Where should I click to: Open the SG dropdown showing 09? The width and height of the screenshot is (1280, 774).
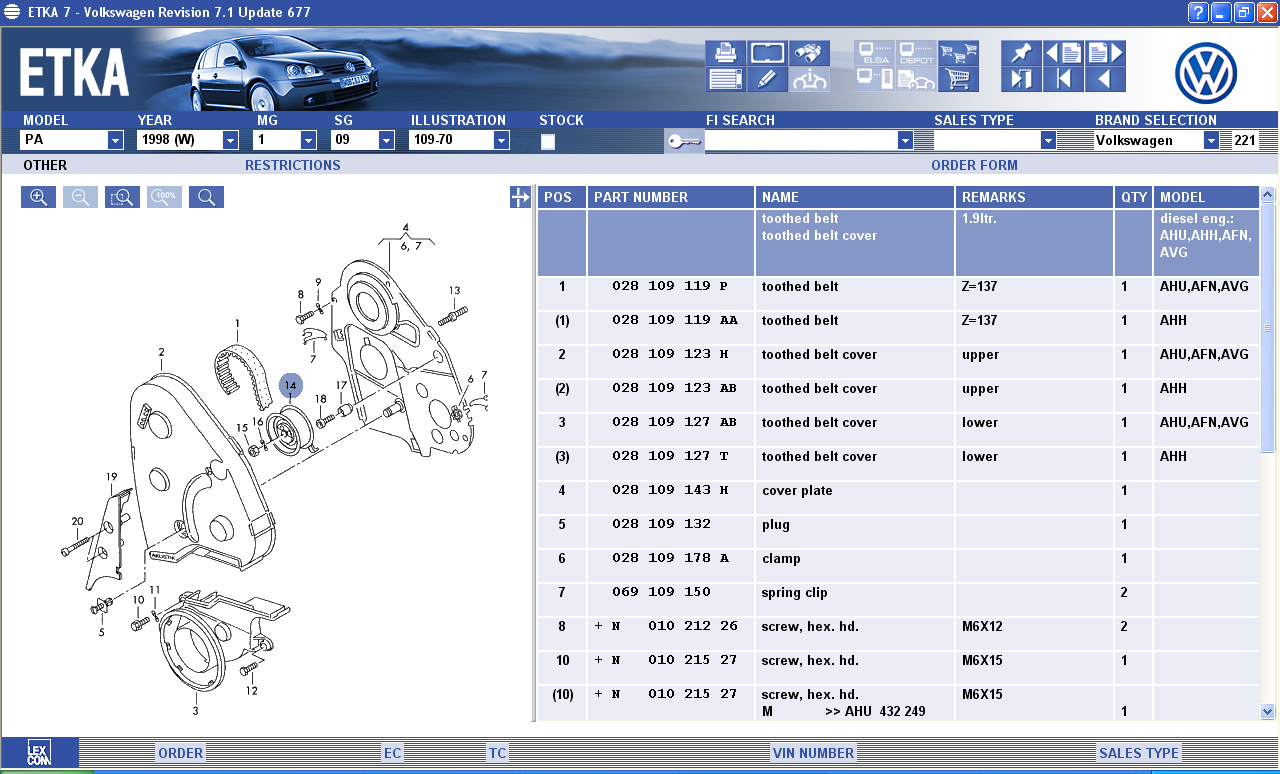pyautogui.click(x=387, y=140)
